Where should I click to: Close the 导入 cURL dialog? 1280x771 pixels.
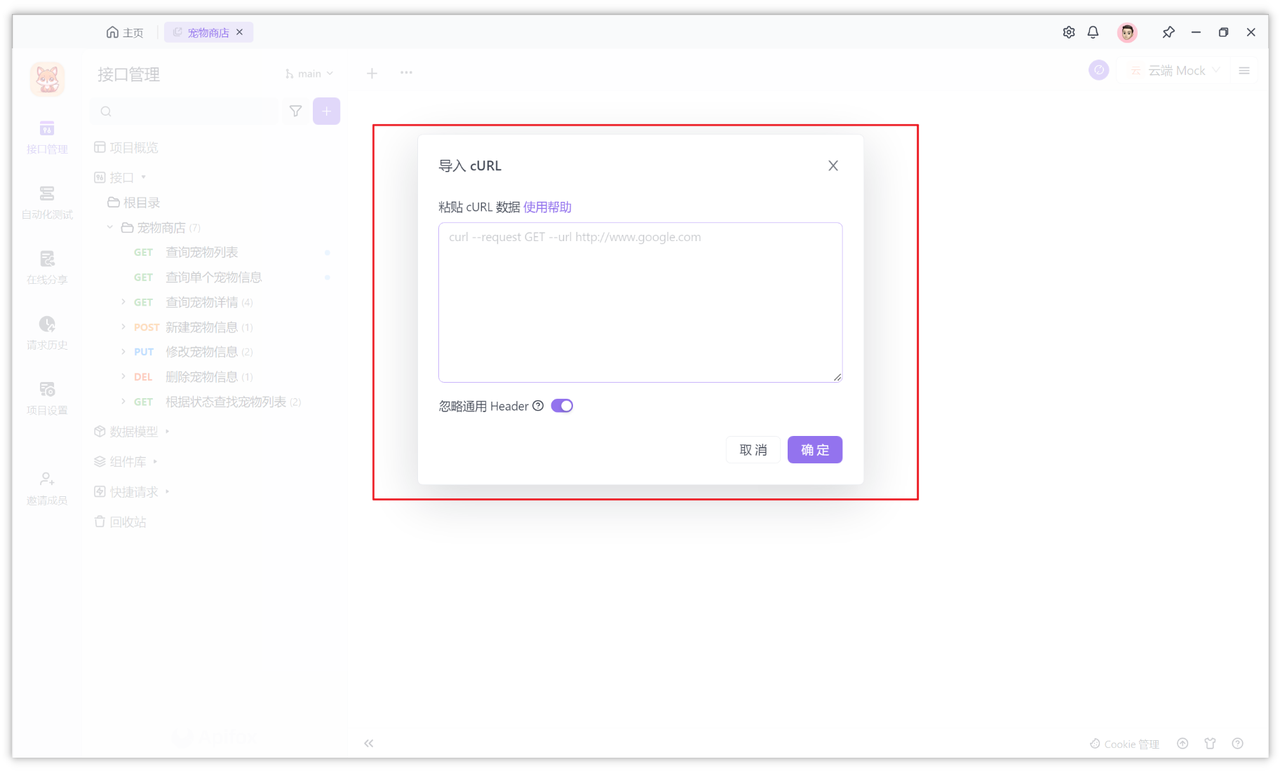tap(833, 166)
